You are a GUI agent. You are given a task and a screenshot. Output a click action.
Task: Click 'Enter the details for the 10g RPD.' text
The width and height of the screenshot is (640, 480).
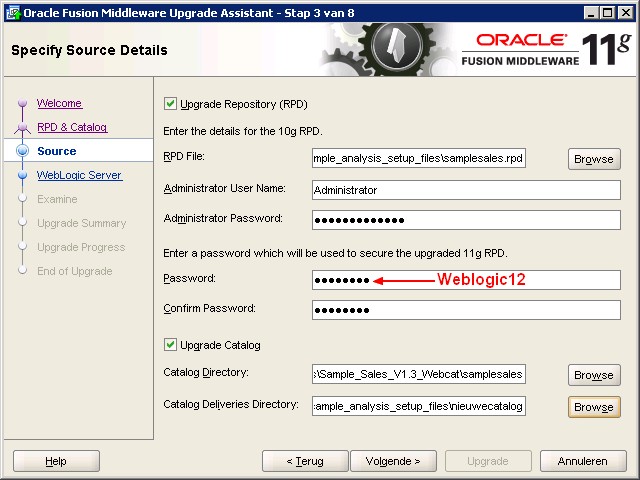243,131
